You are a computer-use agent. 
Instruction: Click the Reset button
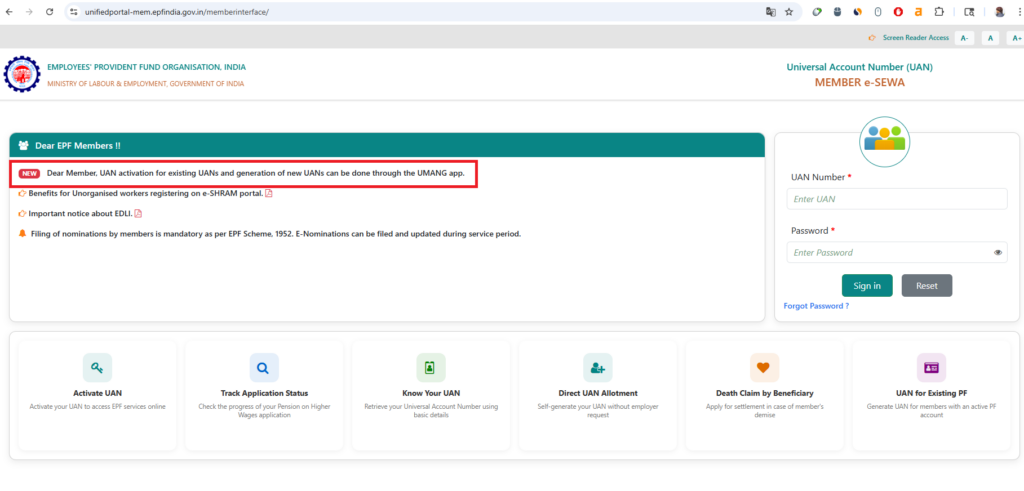point(926,286)
